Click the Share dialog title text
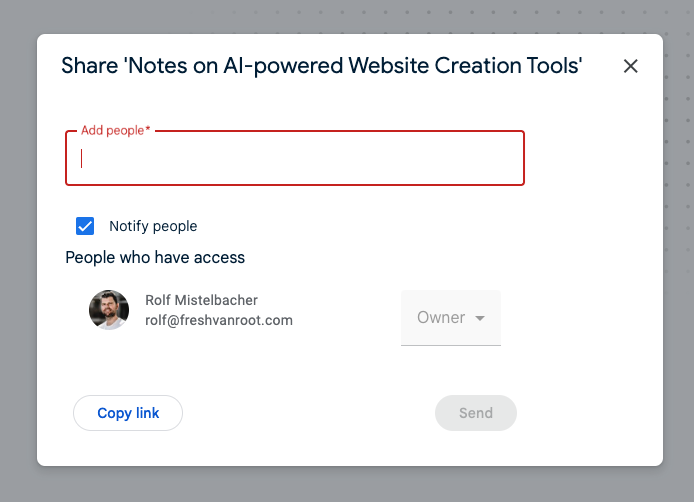Screen dimensions: 694x502 [321, 66]
